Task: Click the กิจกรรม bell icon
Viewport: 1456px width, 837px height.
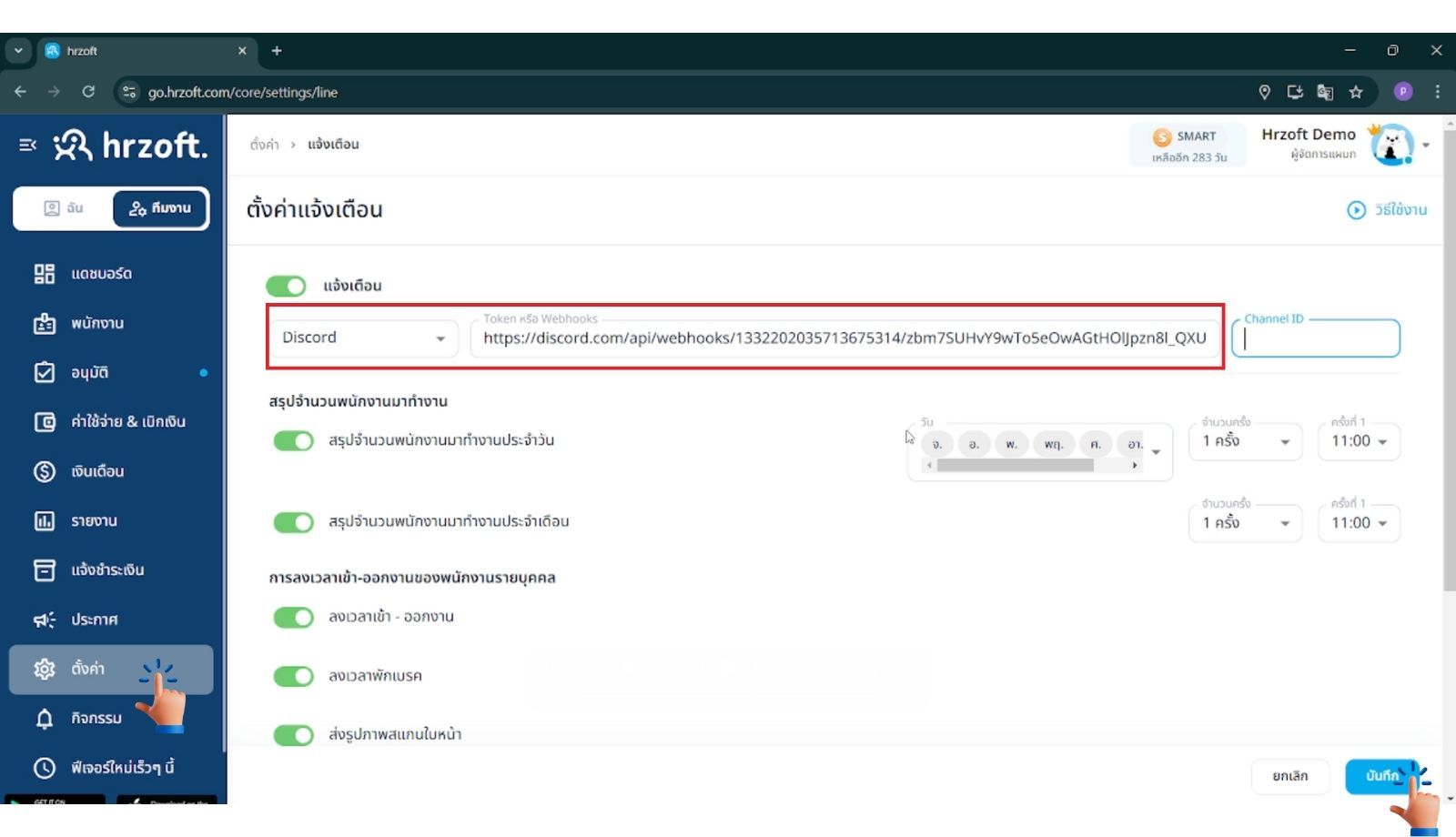Action: point(44,719)
